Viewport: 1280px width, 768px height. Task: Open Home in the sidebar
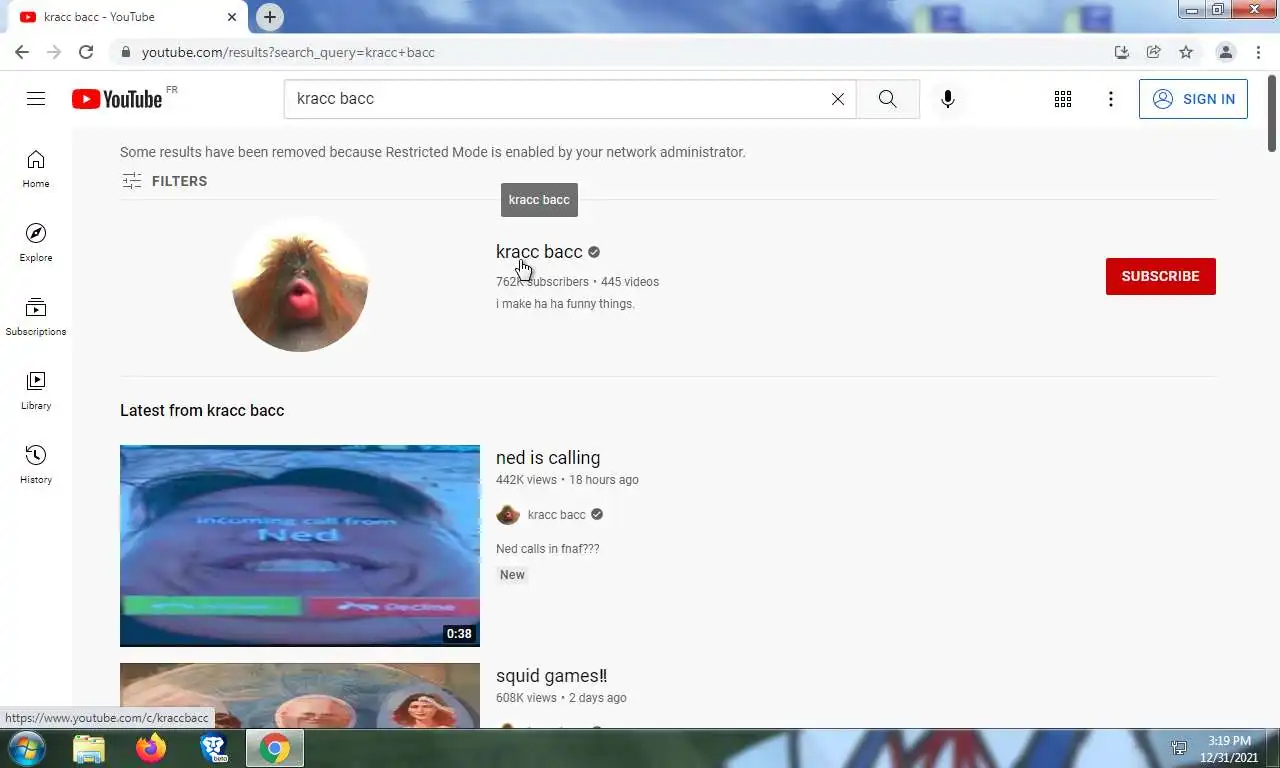coord(36,169)
